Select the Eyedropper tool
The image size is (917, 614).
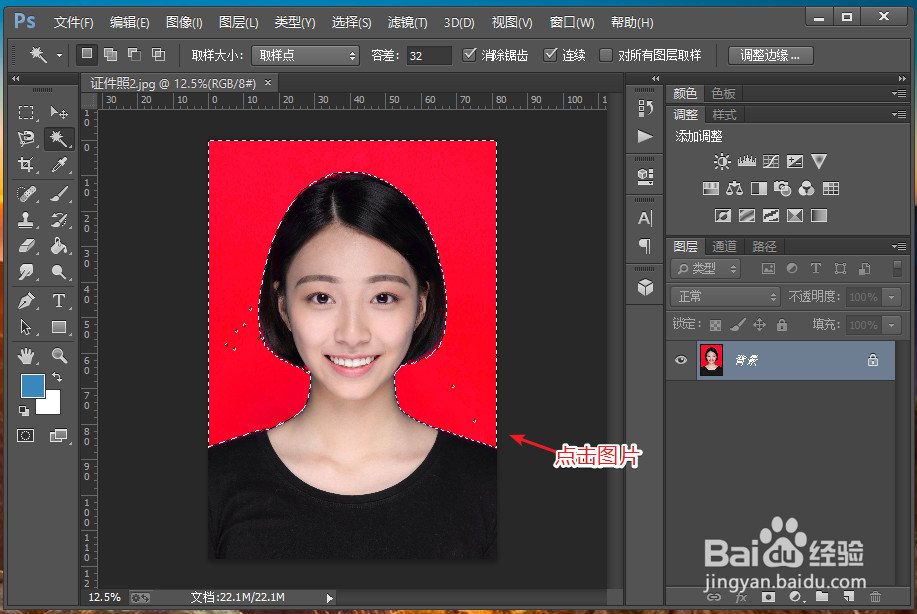pos(58,164)
